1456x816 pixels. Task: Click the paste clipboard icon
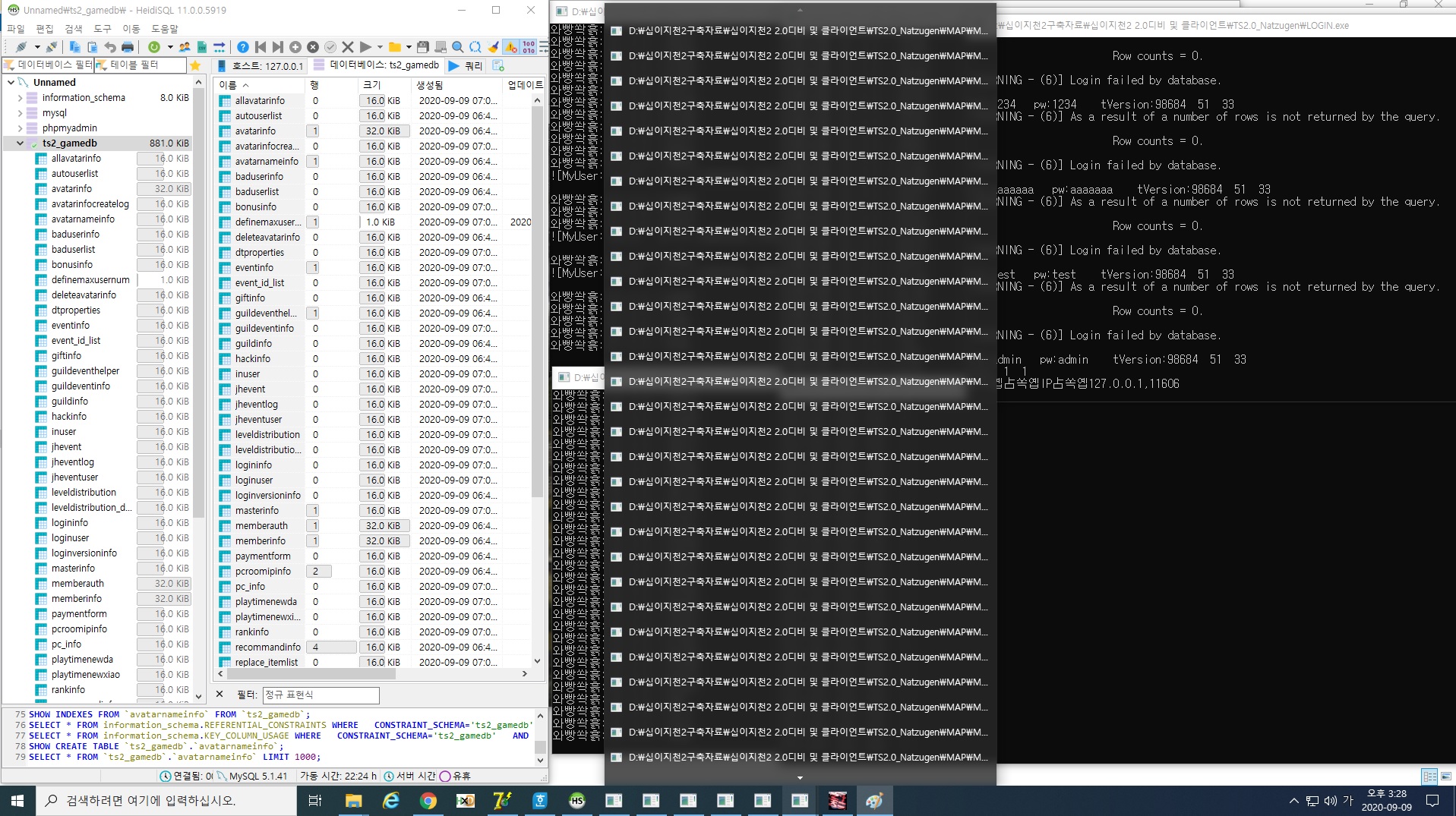(x=92, y=47)
